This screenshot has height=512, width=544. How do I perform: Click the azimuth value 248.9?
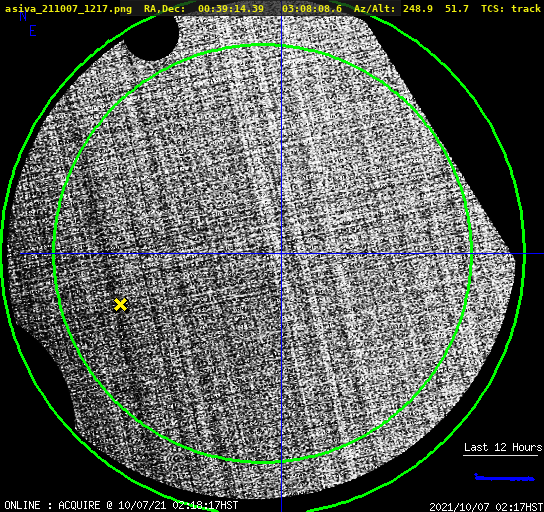(x=418, y=9)
